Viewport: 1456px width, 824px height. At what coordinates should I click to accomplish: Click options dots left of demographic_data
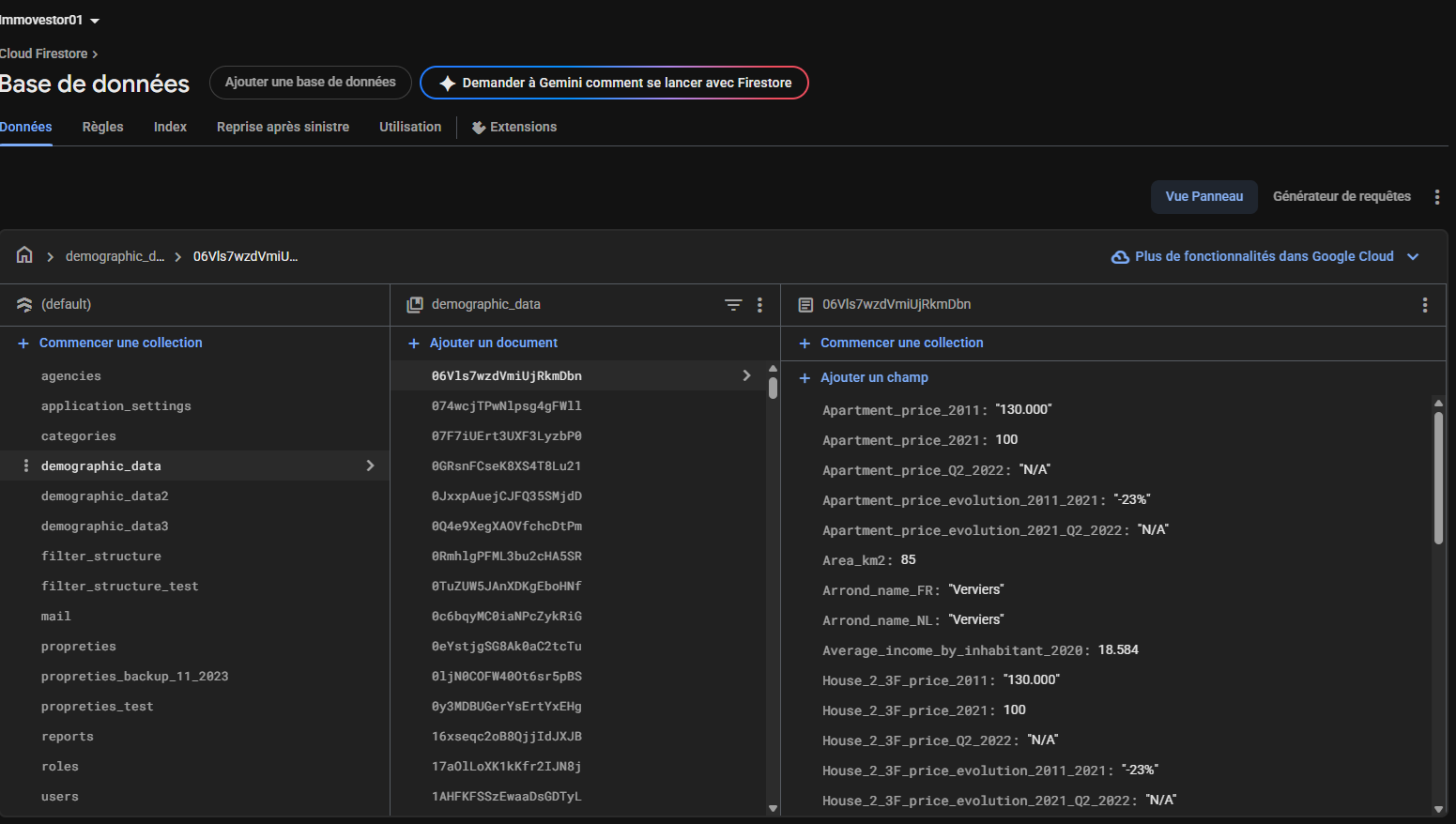click(25, 466)
